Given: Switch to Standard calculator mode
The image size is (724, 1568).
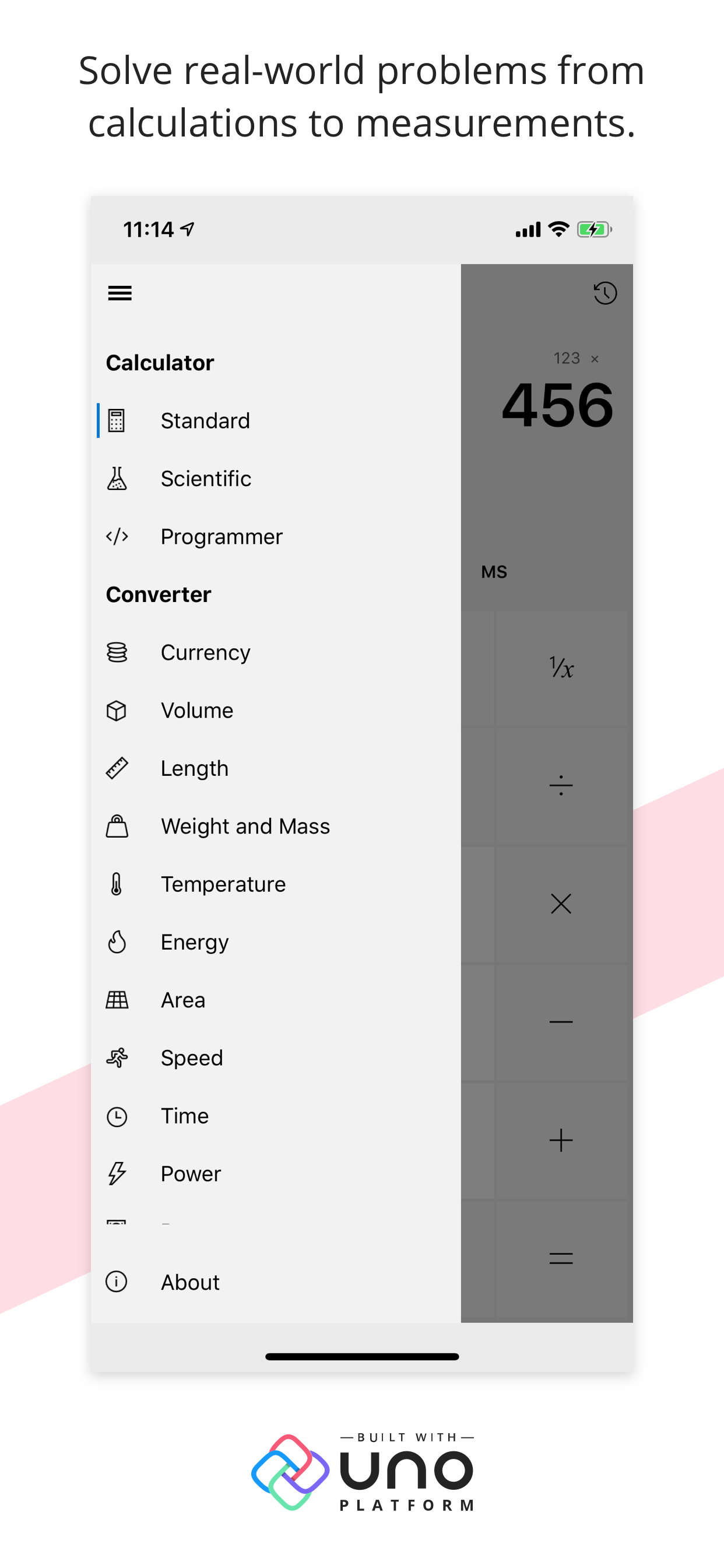Looking at the screenshot, I should pos(205,420).
